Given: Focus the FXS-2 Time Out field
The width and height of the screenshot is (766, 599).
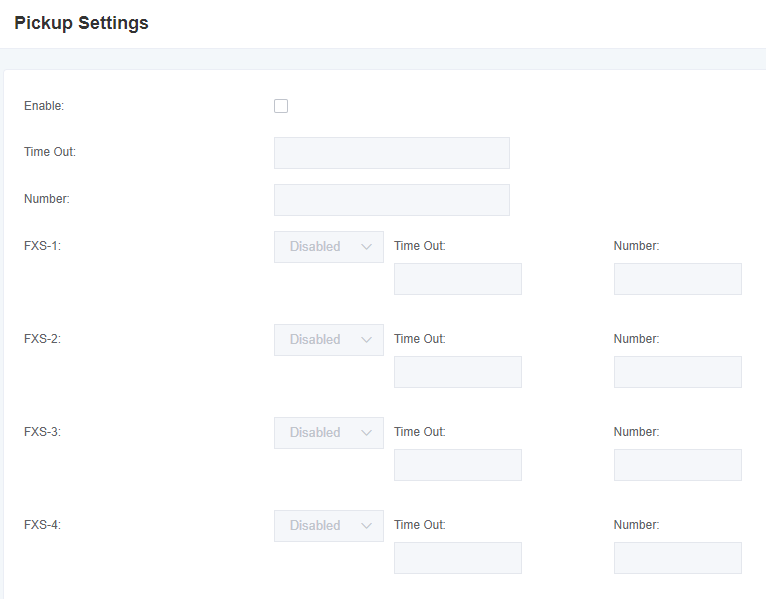Looking at the screenshot, I should 458,372.
